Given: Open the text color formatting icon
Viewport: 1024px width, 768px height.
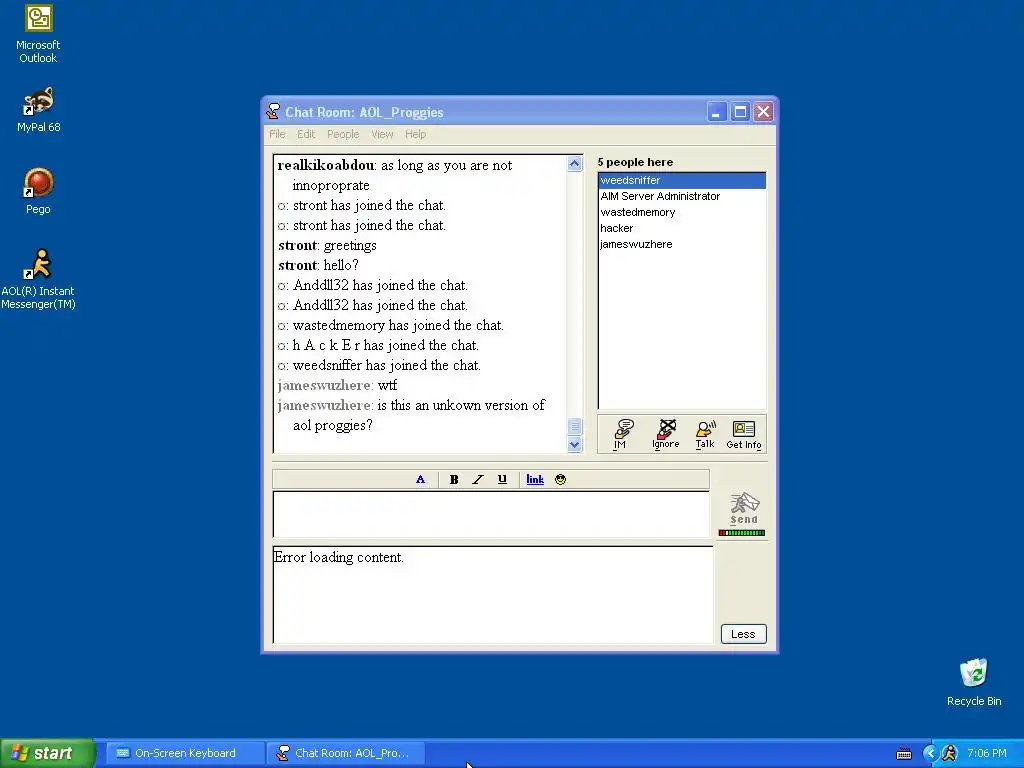Looking at the screenshot, I should [x=421, y=479].
